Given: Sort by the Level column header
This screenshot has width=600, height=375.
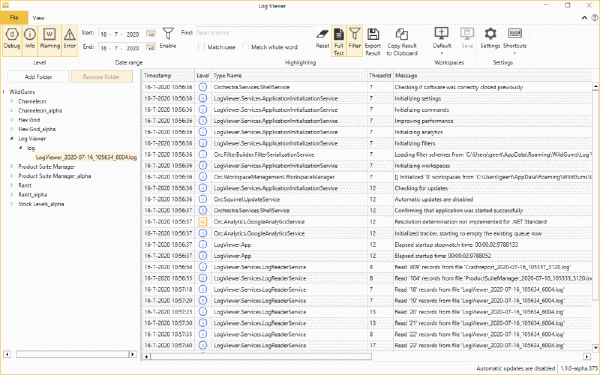Looking at the screenshot, I should (x=203, y=75).
